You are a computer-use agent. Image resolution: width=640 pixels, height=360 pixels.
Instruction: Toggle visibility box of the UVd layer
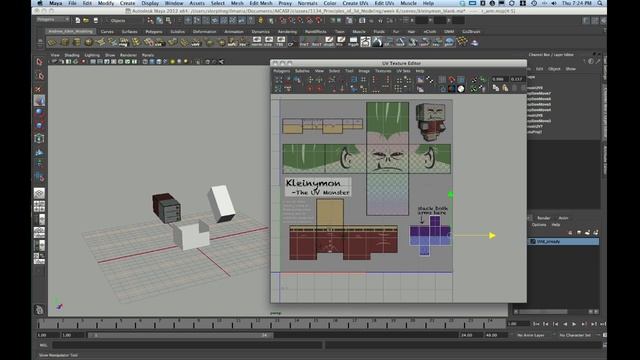pos(533,242)
